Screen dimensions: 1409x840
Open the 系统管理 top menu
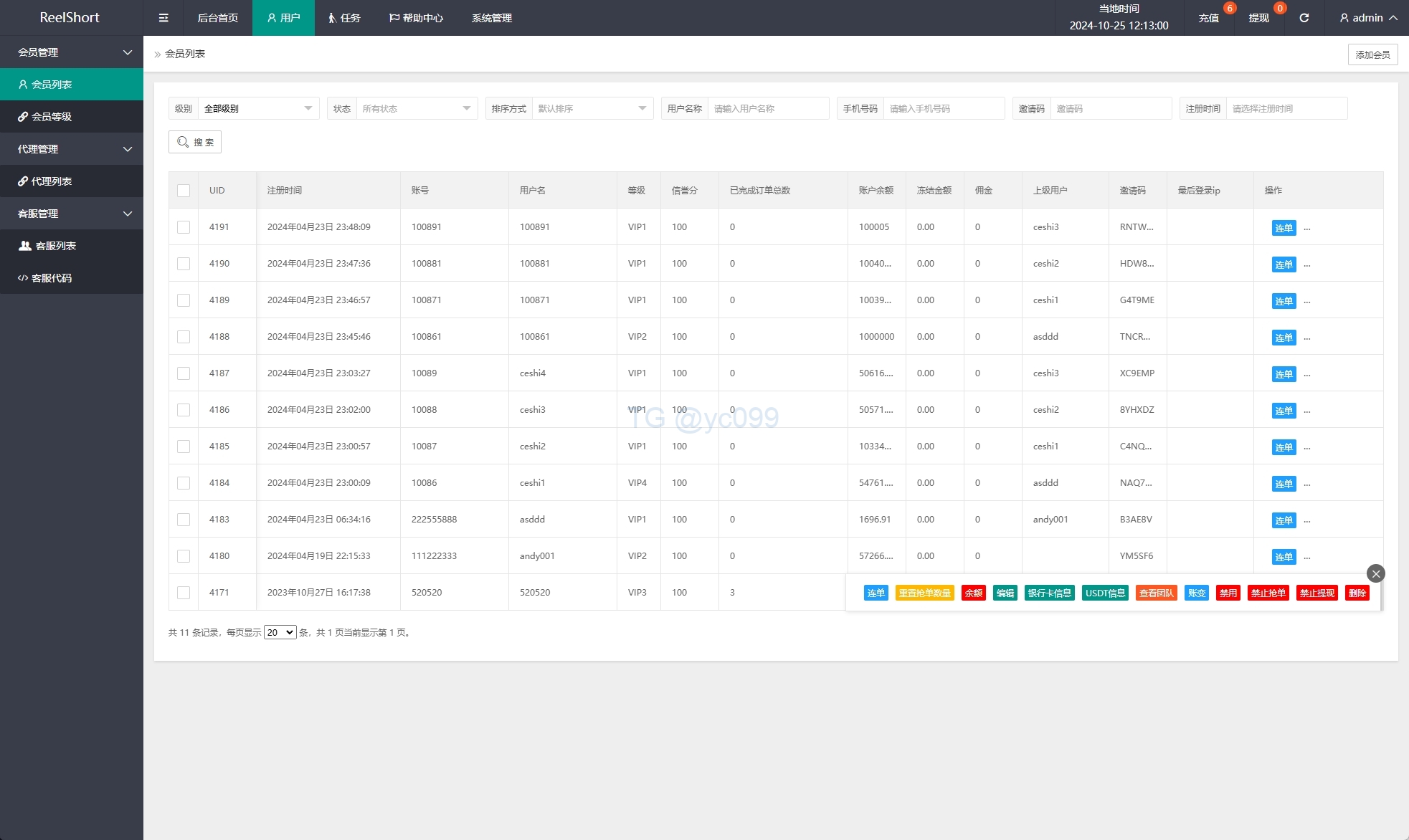tap(492, 18)
